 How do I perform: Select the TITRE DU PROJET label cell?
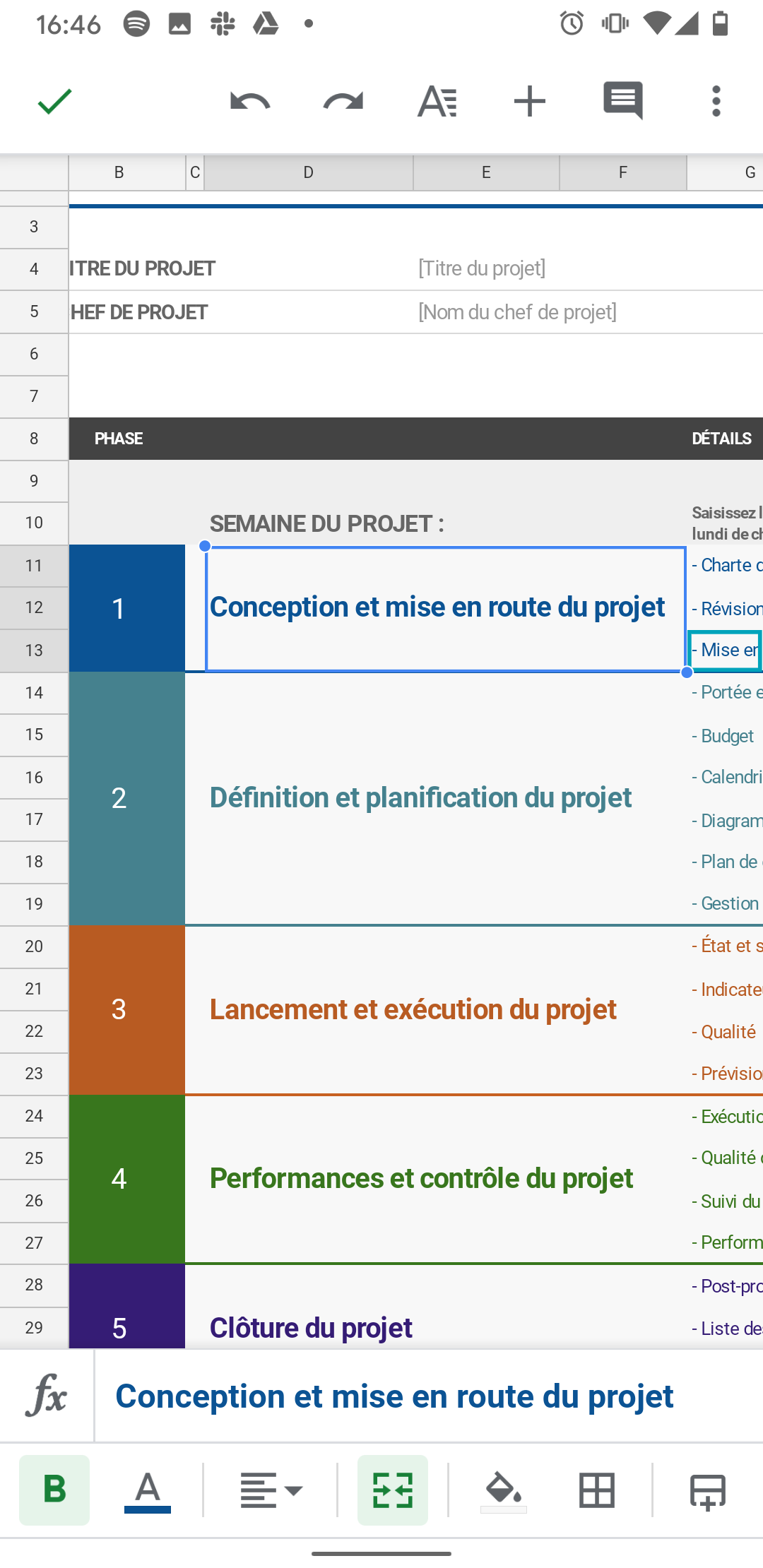pos(142,269)
